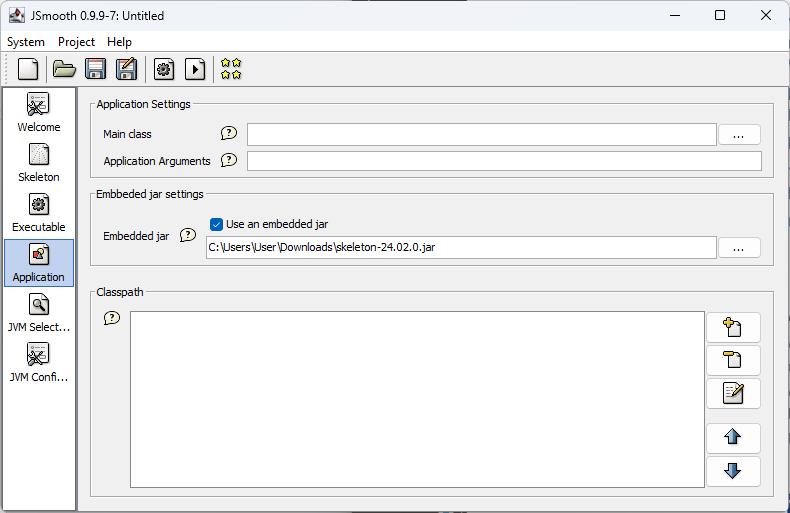This screenshot has height=513, width=790.
Task: Remove selected classpath entry with minus icon
Action: [x=733, y=360]
